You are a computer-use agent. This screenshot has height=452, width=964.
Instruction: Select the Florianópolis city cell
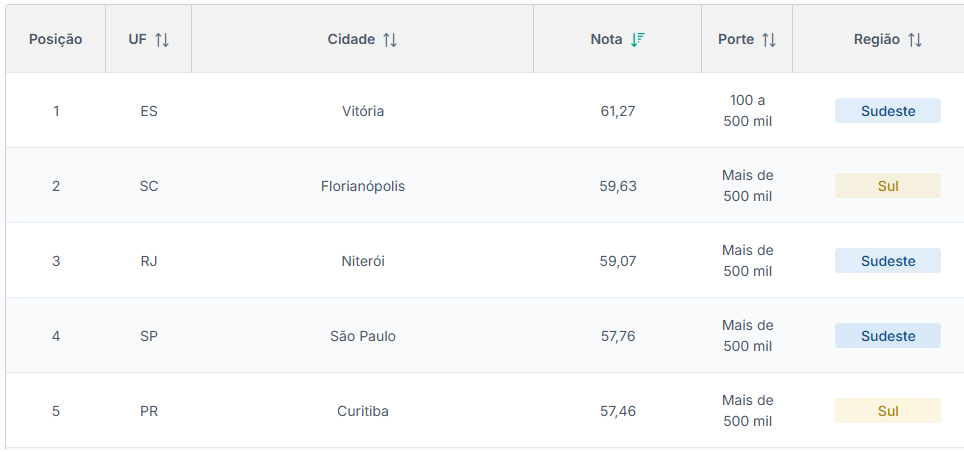[363, 186]
